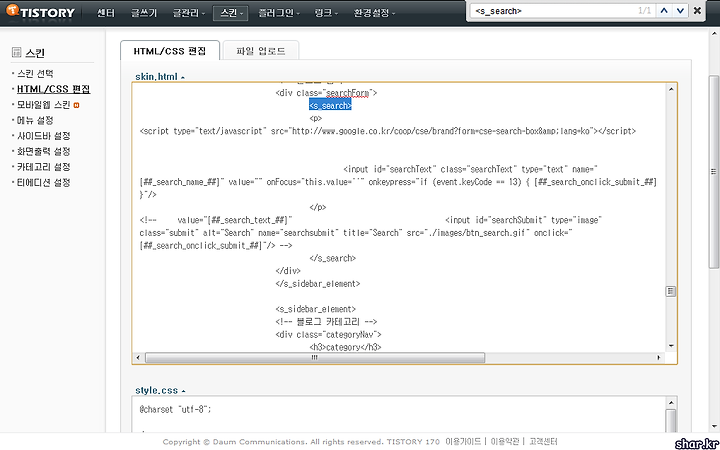Open 티에디션 설정 sidebar link
The image size is (720, 450).
43,183
